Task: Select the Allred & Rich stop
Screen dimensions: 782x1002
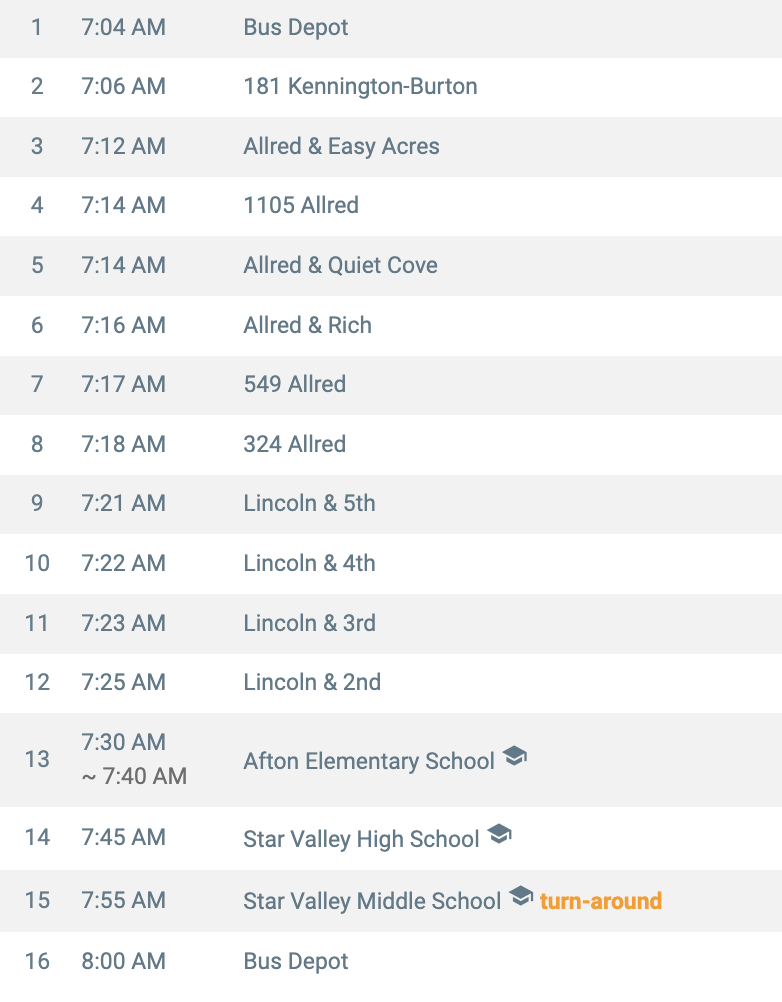Action: pos(307,326)
